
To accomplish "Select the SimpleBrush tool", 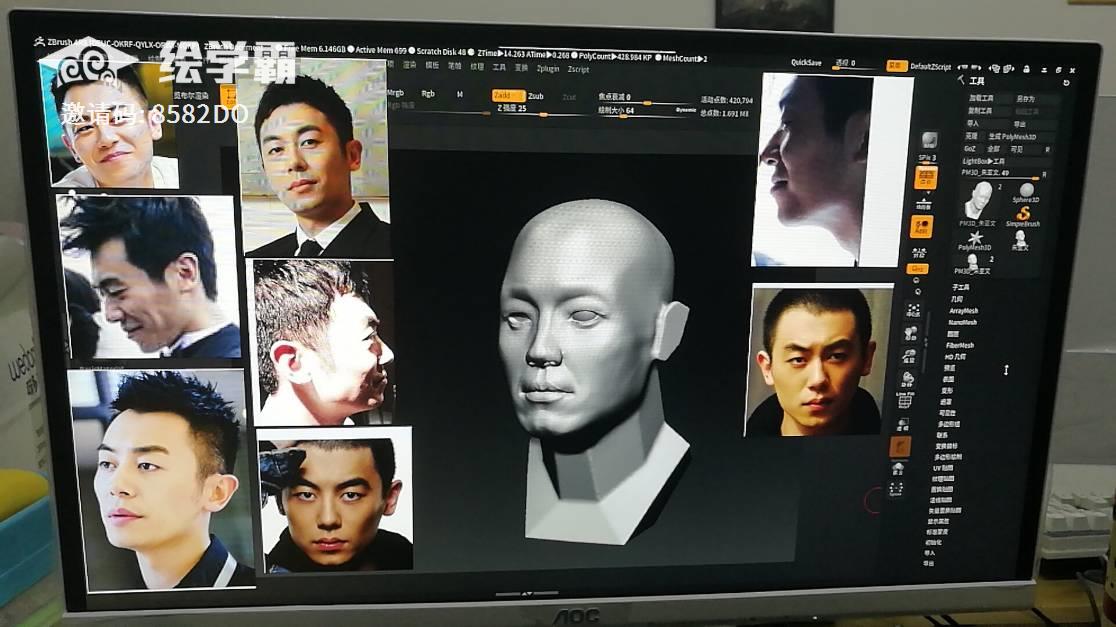I will coord(1023,216).
